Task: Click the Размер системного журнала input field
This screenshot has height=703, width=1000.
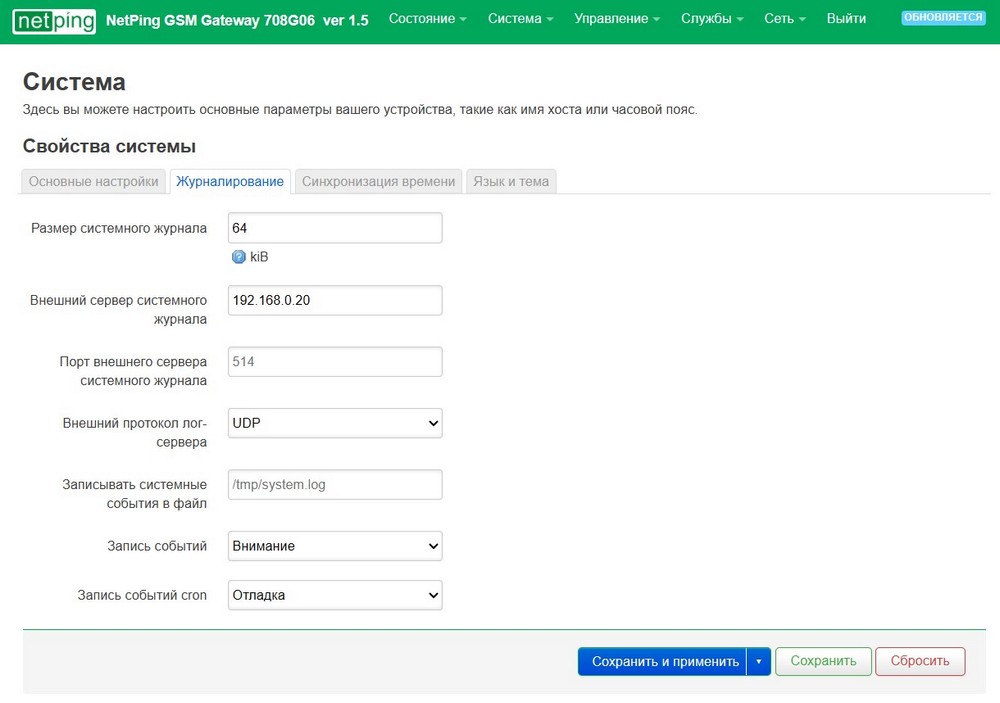Action: (335, 228)
